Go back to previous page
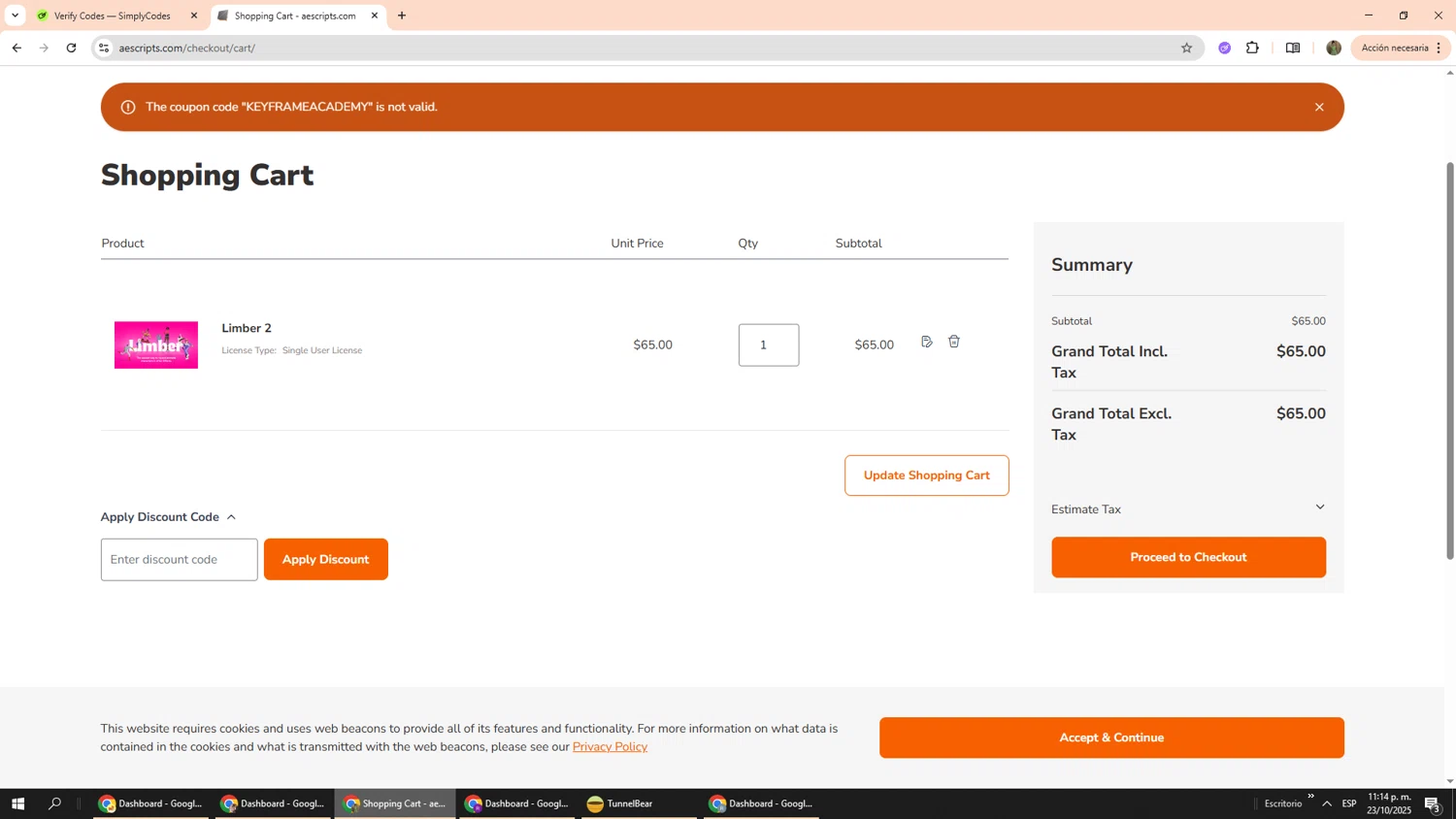Viewport: 1456px width, 819px height. [17, 48]
